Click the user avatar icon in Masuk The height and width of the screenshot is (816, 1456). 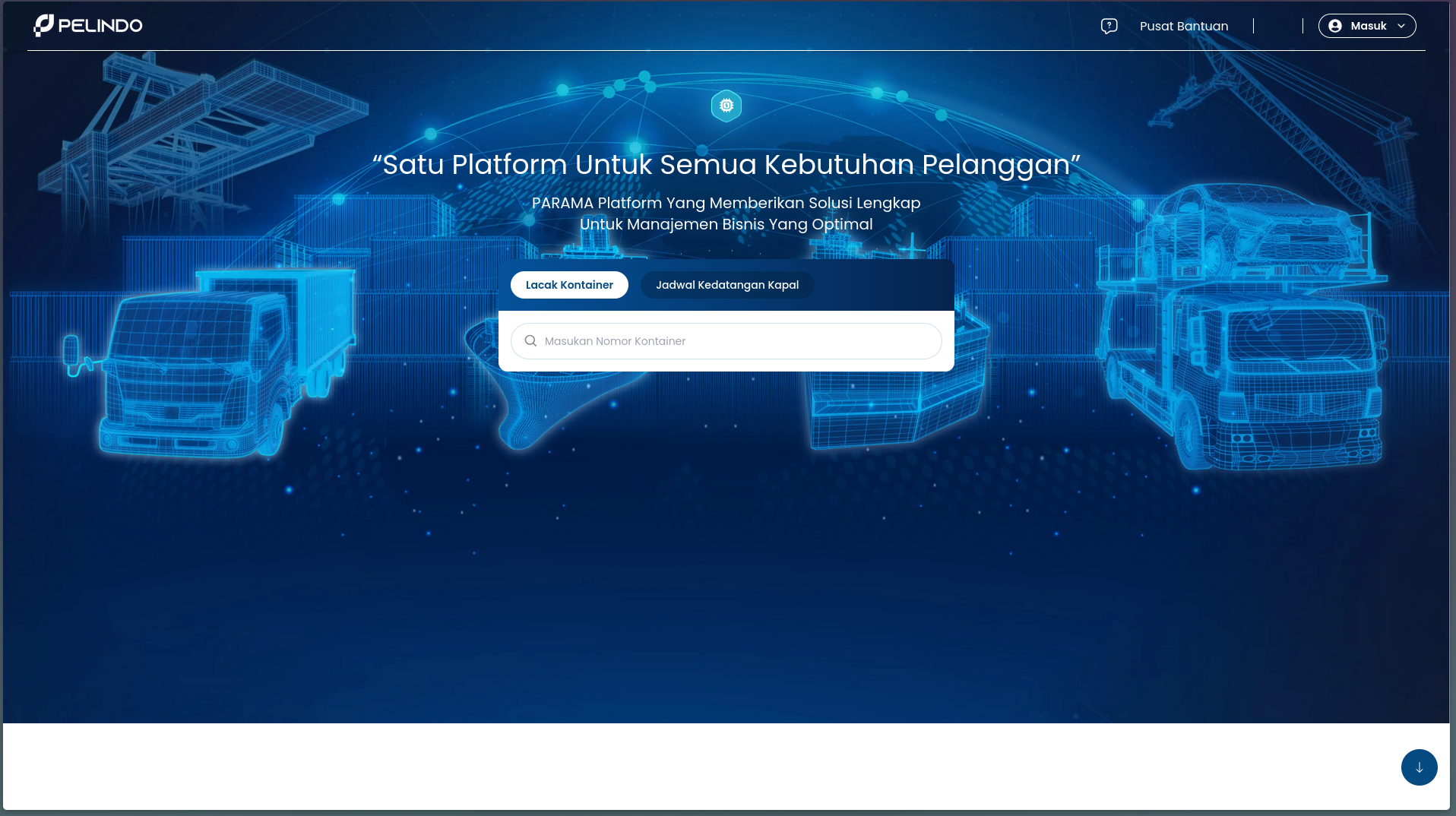tap(1334, 26)
